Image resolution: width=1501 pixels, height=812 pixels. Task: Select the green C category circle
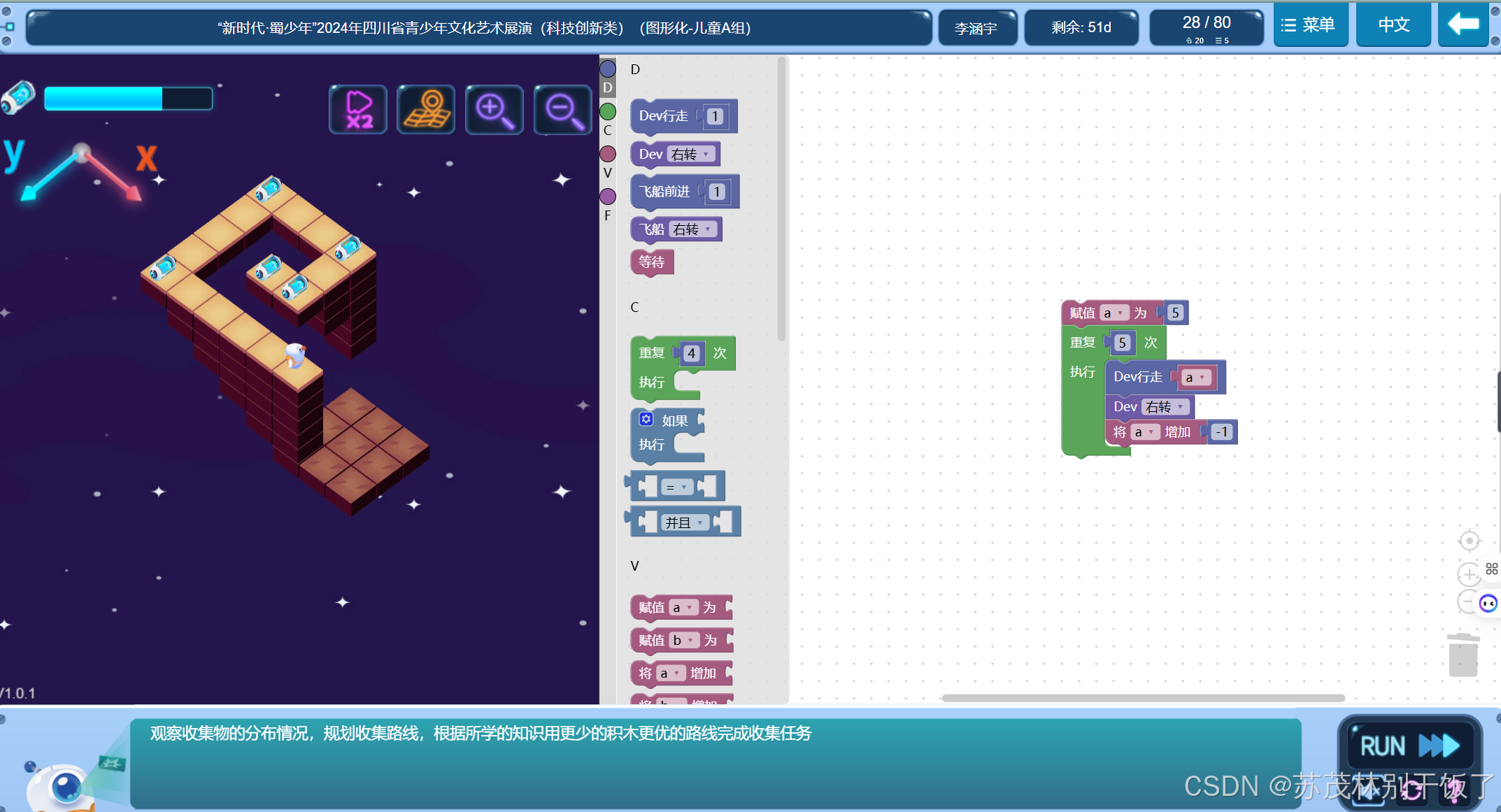pos(608,111)
